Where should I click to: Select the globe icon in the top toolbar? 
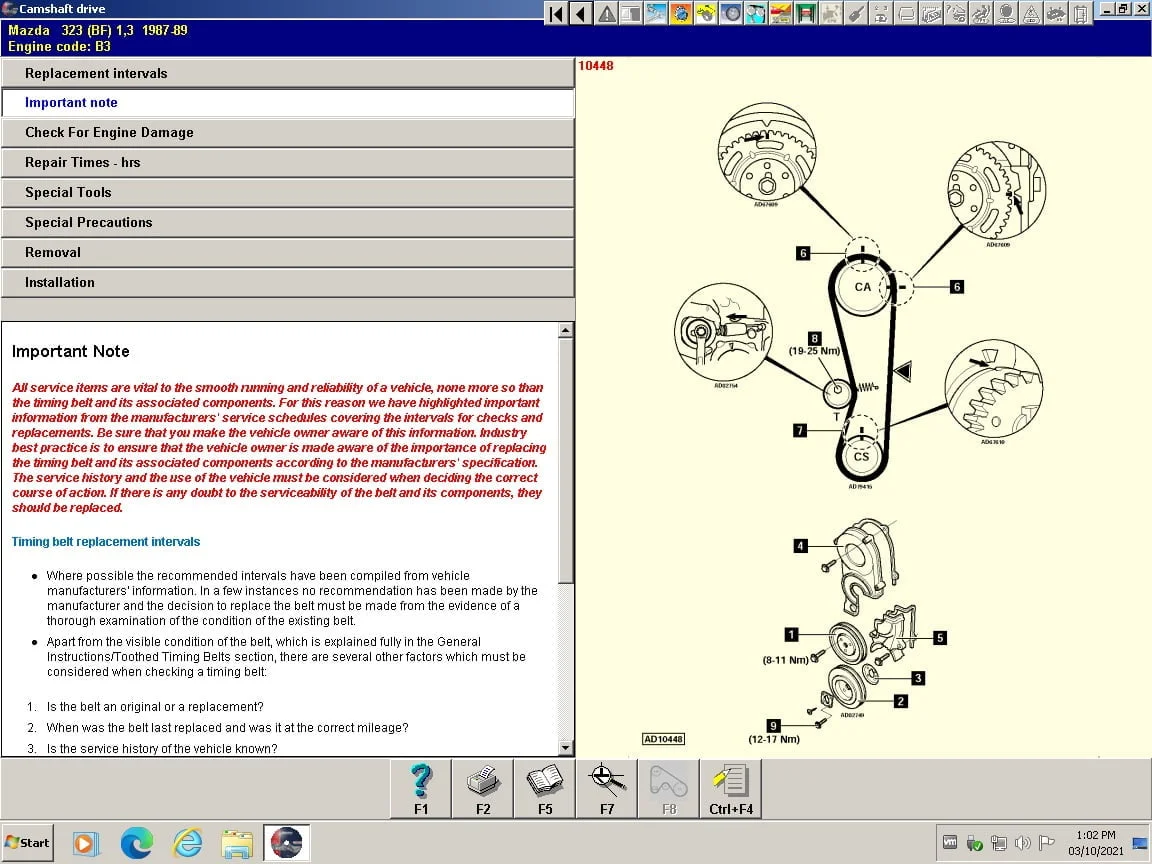tap(681, 13)
